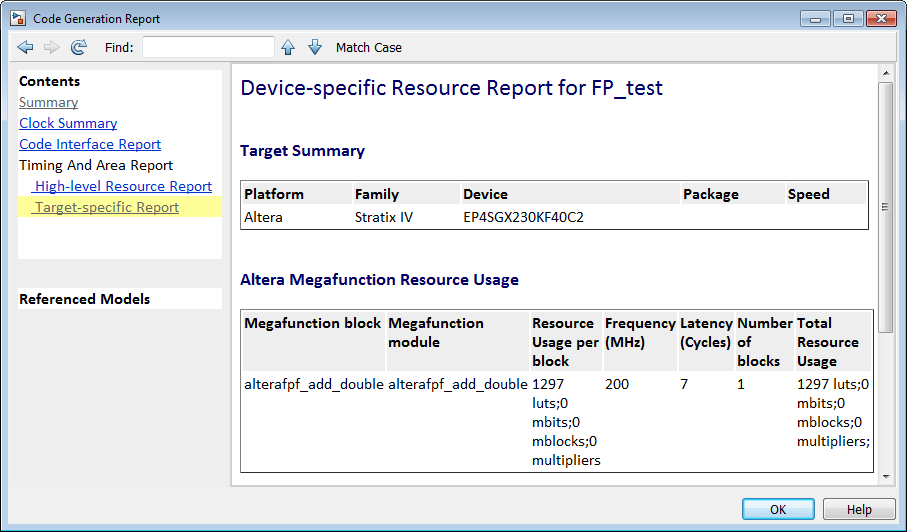907x532 pixels.
Task: Find previous match with up arrow
Action: click(288, 47)
